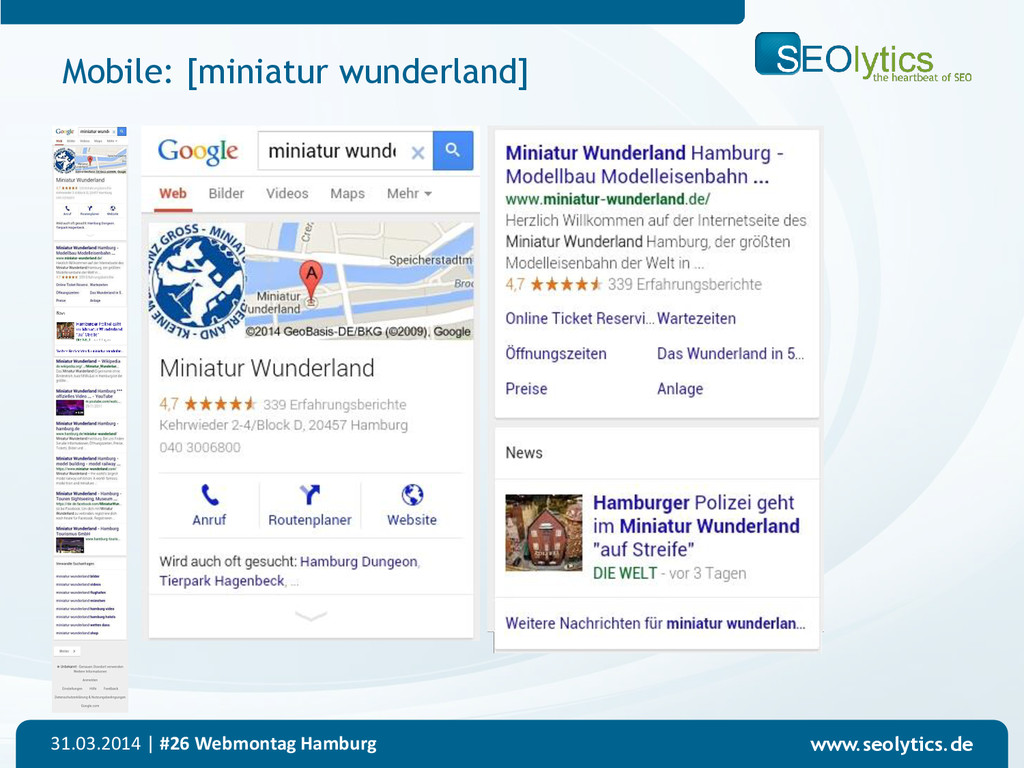Click the DIE WELT source label

click(x=625, y=573)
